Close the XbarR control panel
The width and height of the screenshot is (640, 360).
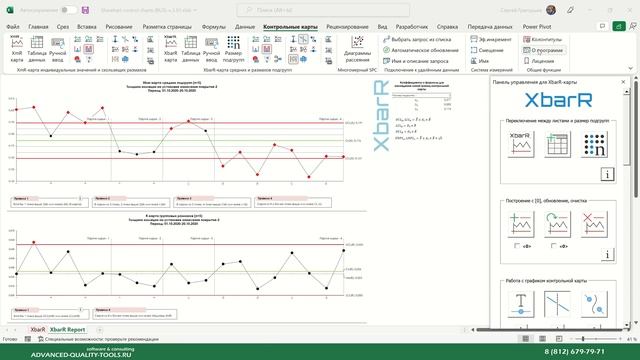tap(623, 82)
